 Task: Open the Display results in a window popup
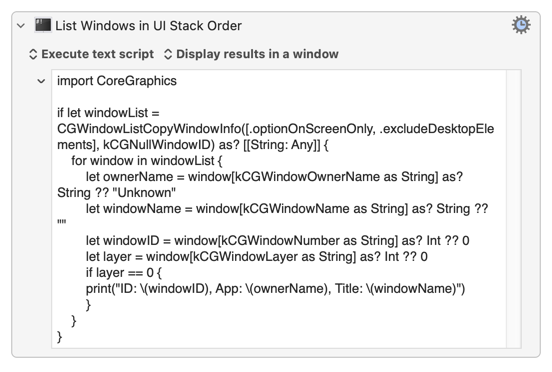[251, 54]
